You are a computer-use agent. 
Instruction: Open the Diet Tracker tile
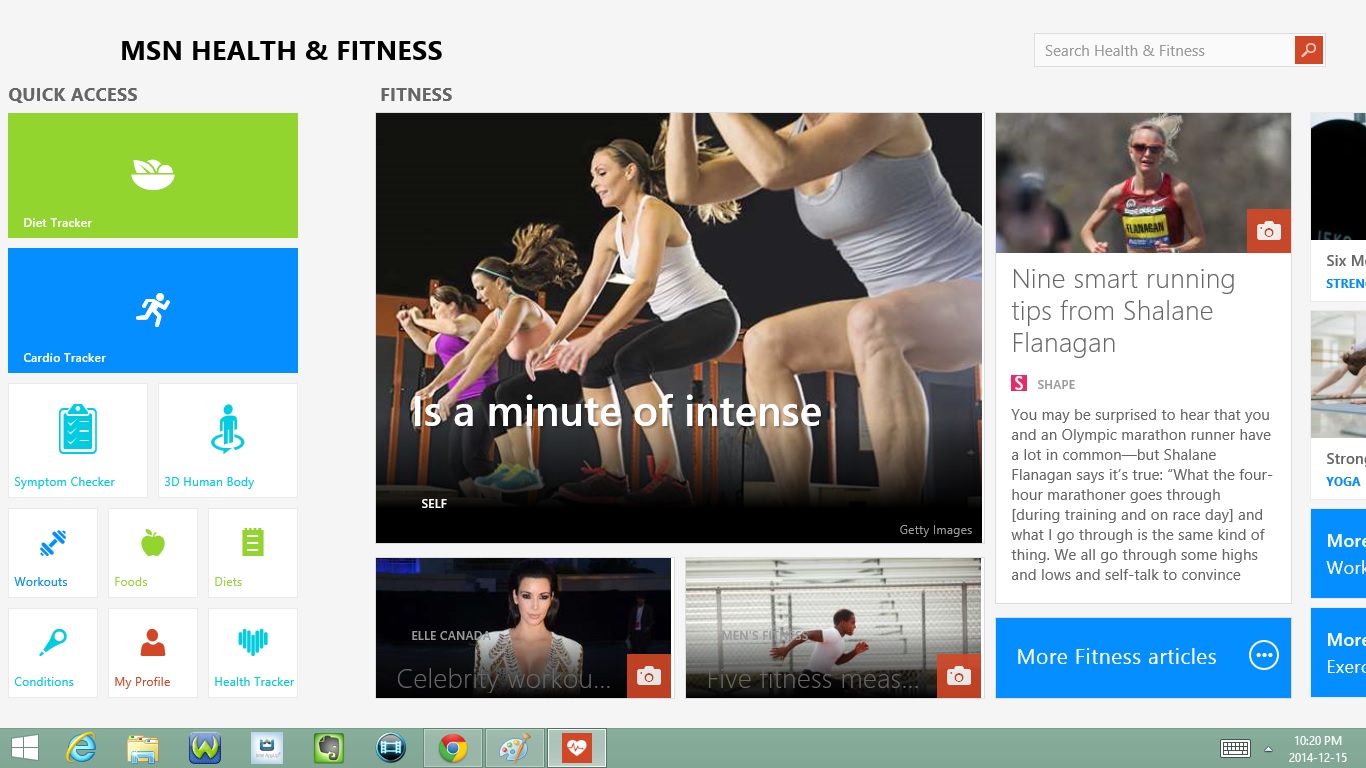tap(153, 175)
